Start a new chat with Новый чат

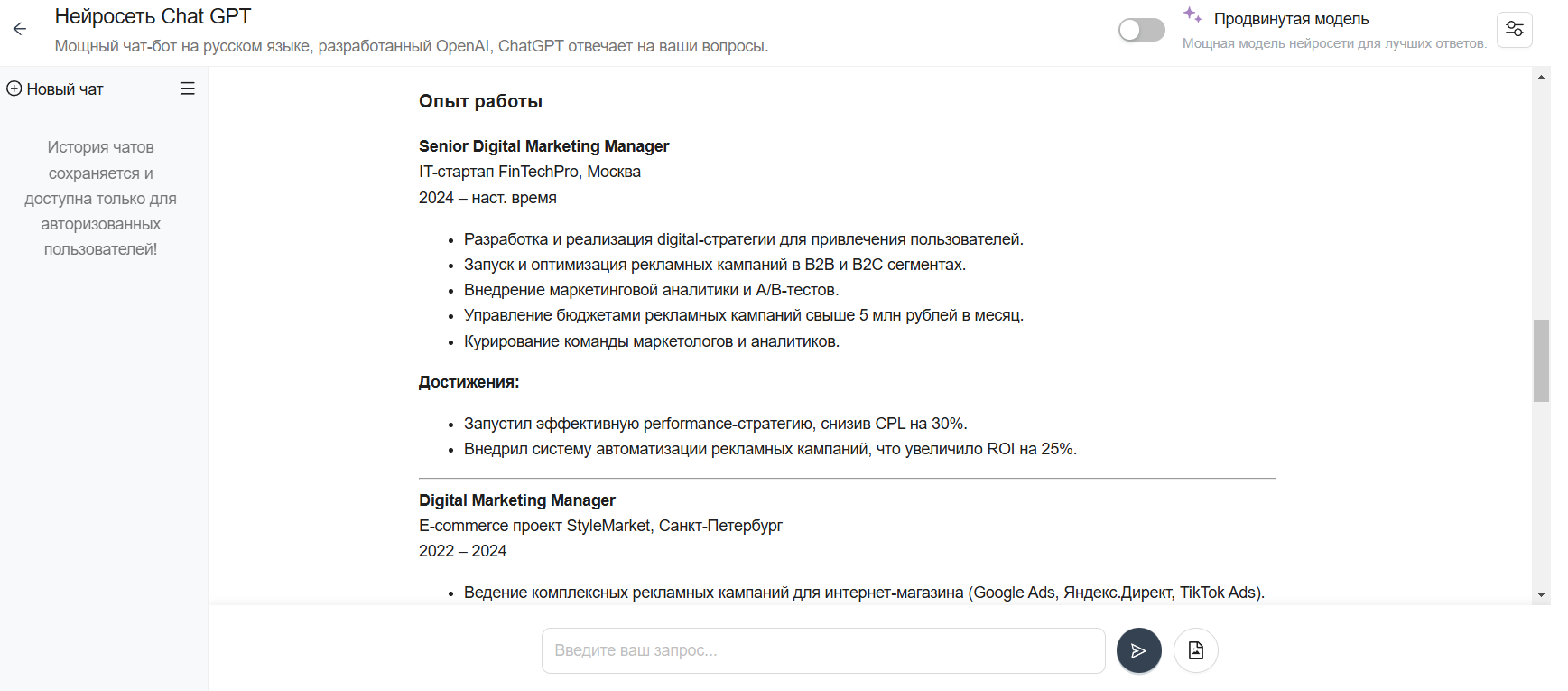click(x=55, y=89)
